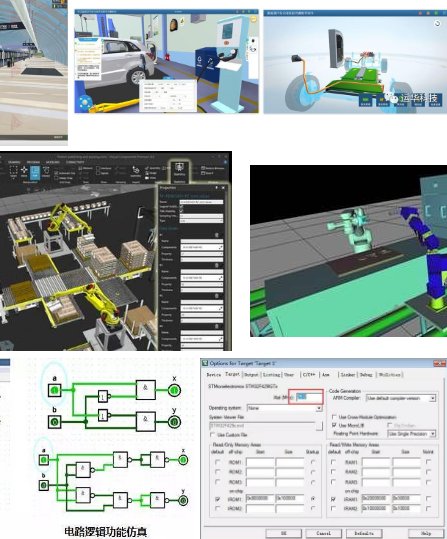Toggle the Signals checkbox in Show group
447x539 pixels.
98,173
